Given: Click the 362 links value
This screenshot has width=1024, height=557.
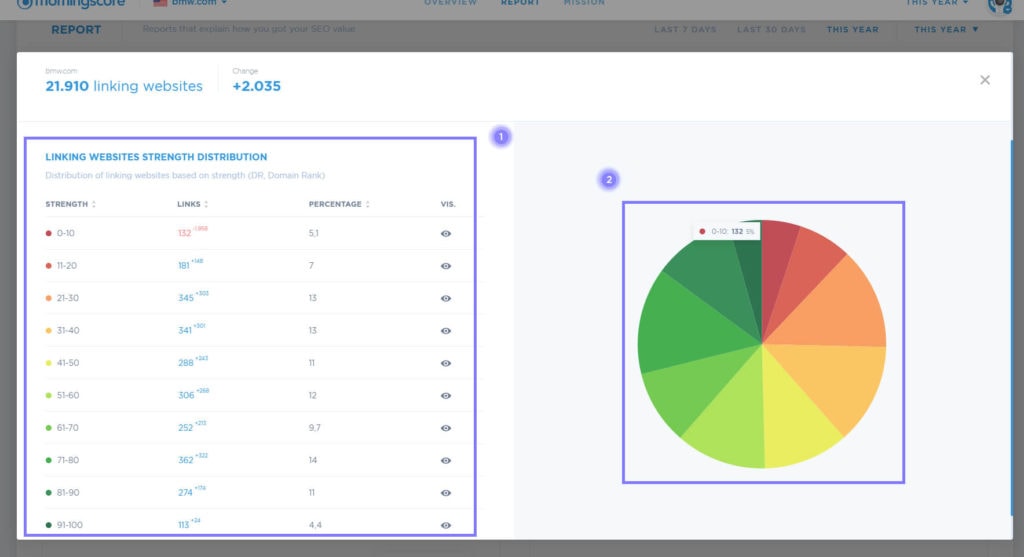Looking at the screenshot, I should pyautogui.click(x=185, y=460).
